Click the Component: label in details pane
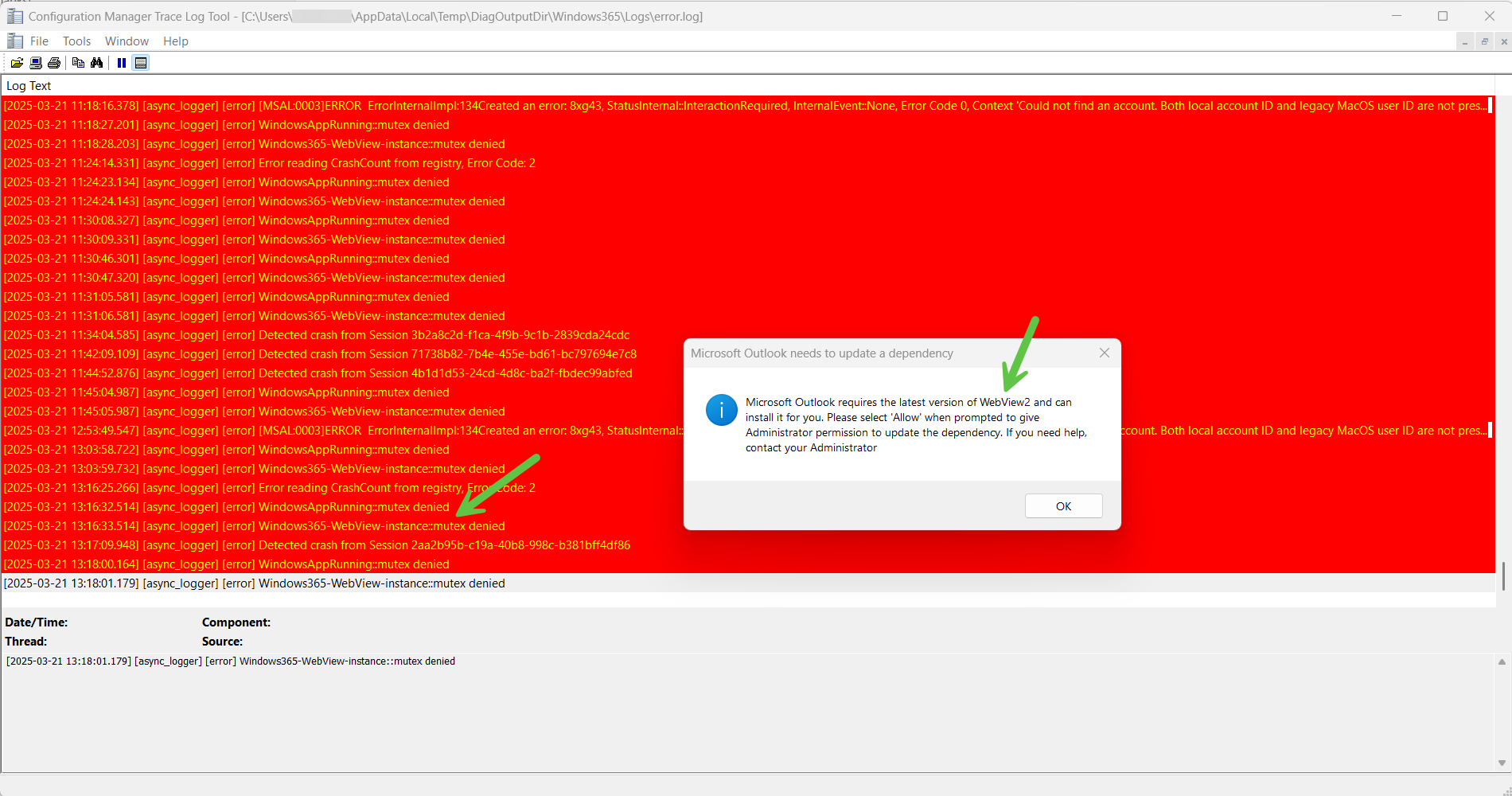The width and height of the screenshot is (1512, 796). pos(236,622)
